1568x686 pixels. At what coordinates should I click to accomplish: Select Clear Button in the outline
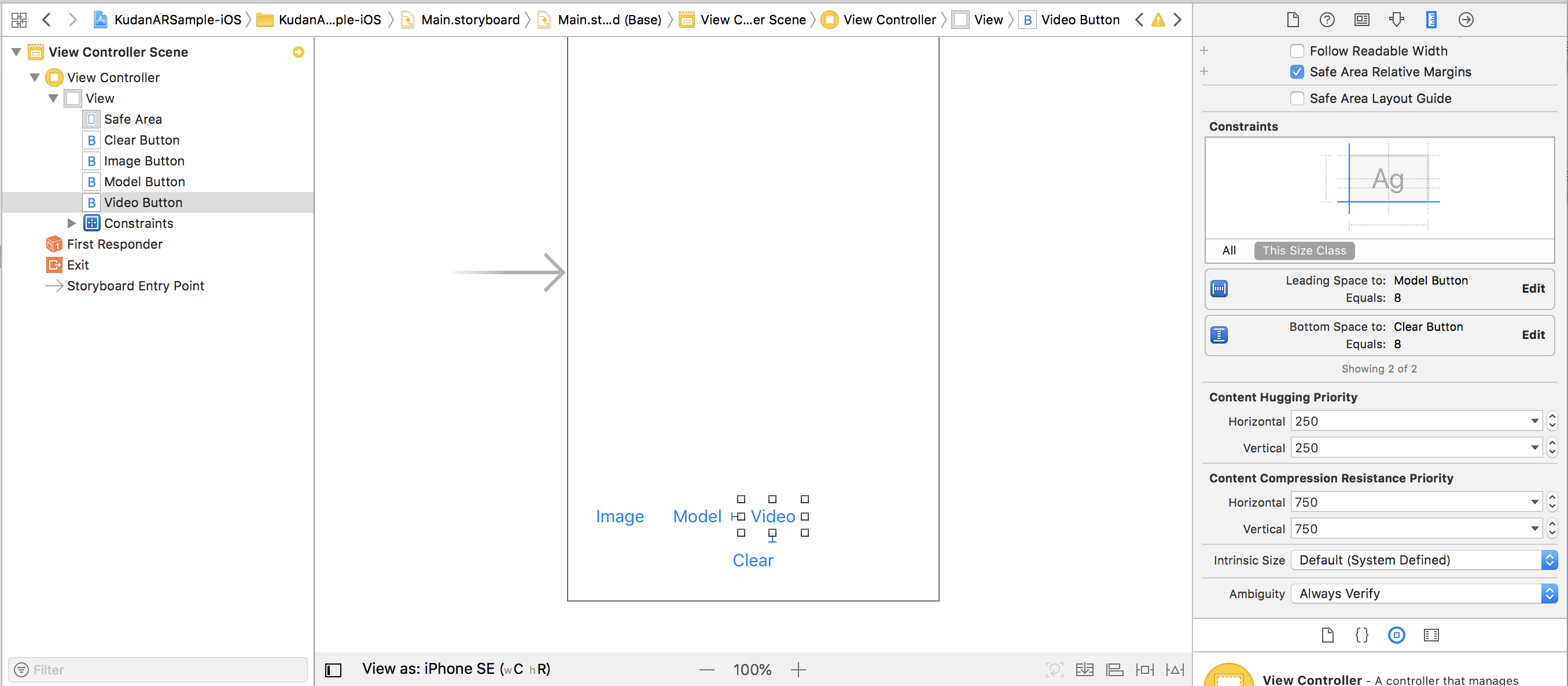pyautogui.click(x=141, y=140)
